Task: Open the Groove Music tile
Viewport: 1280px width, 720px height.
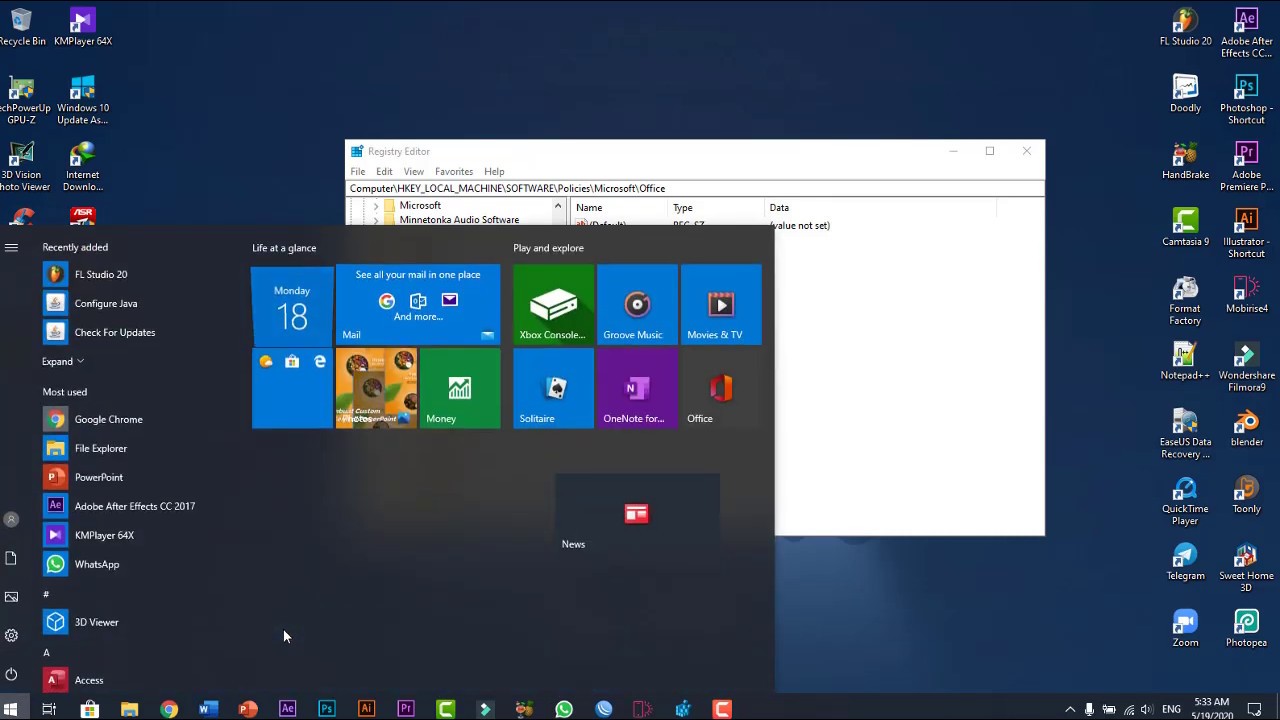Action: point(637,304)
